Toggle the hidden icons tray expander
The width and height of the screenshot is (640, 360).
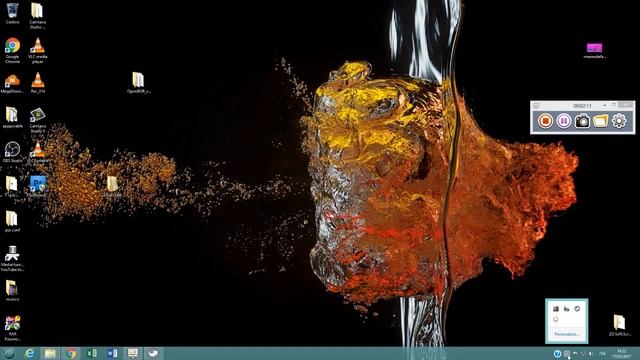pos(567,353)
